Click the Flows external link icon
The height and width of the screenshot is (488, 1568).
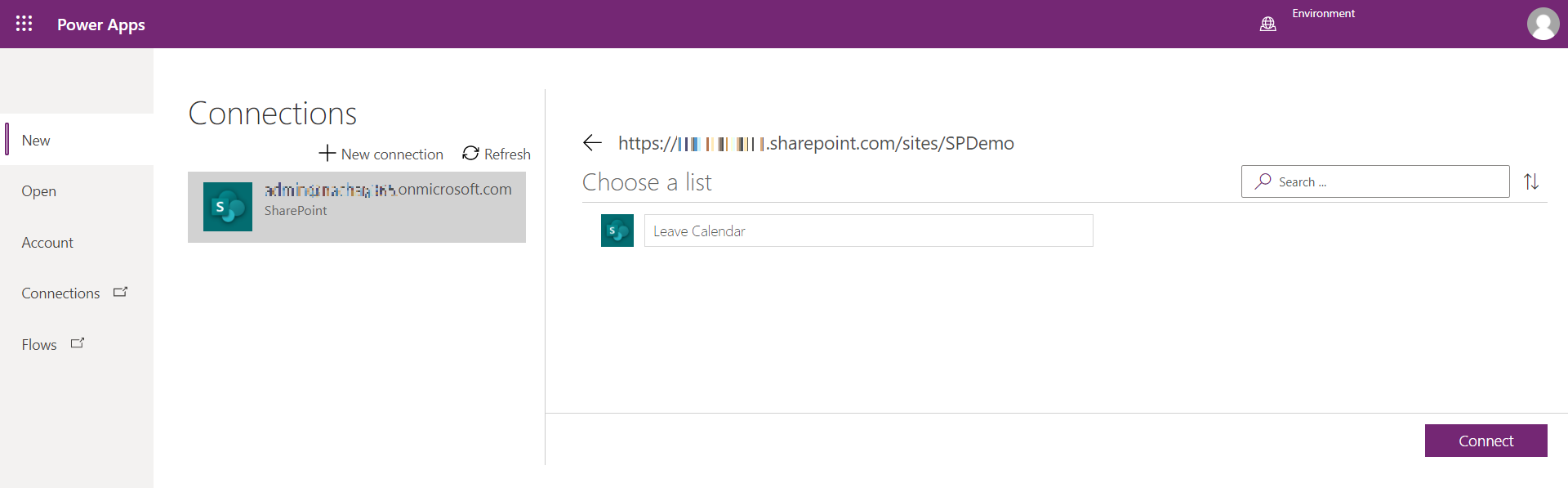(x=78, y=343)
